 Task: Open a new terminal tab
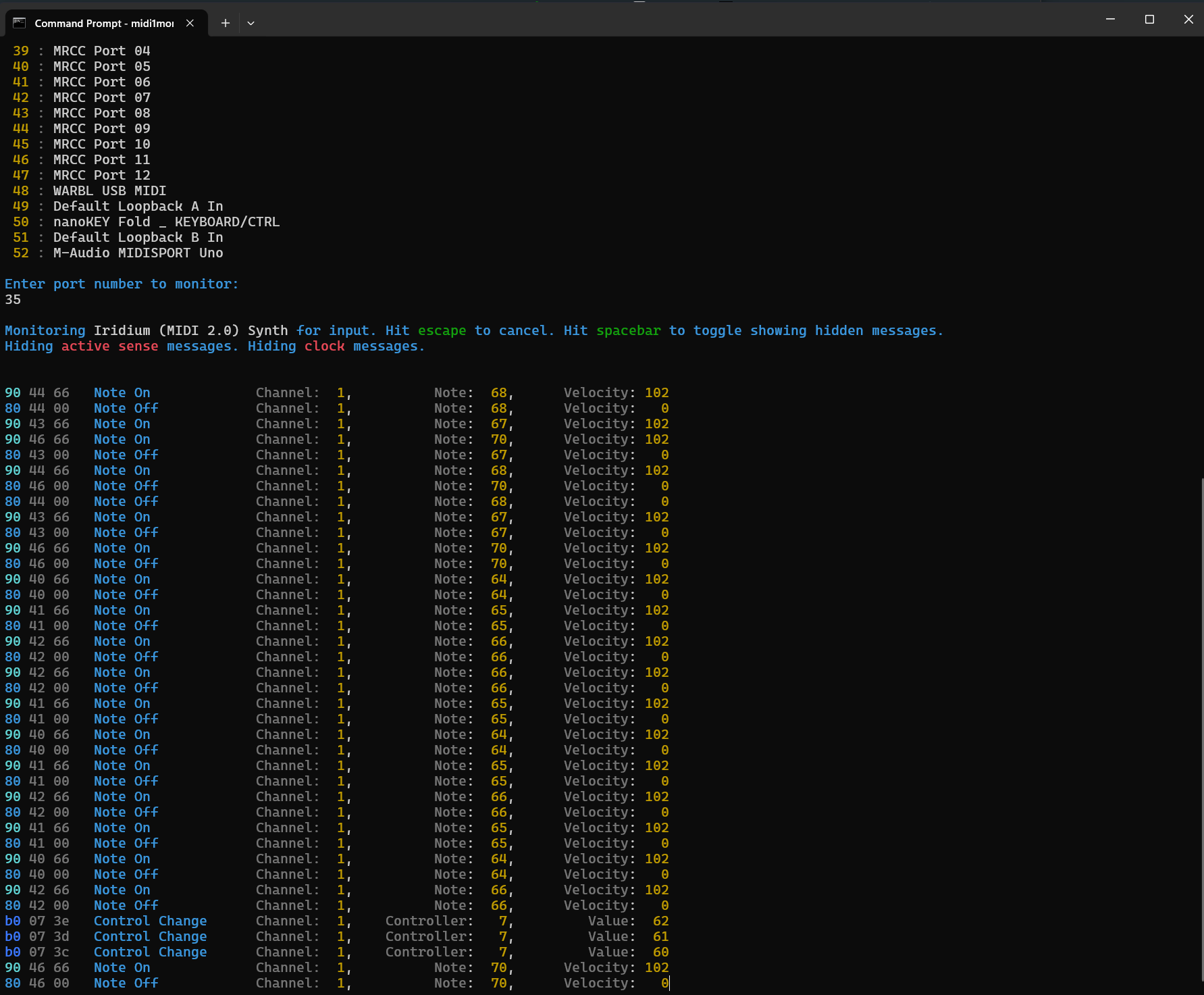[226, 23]
